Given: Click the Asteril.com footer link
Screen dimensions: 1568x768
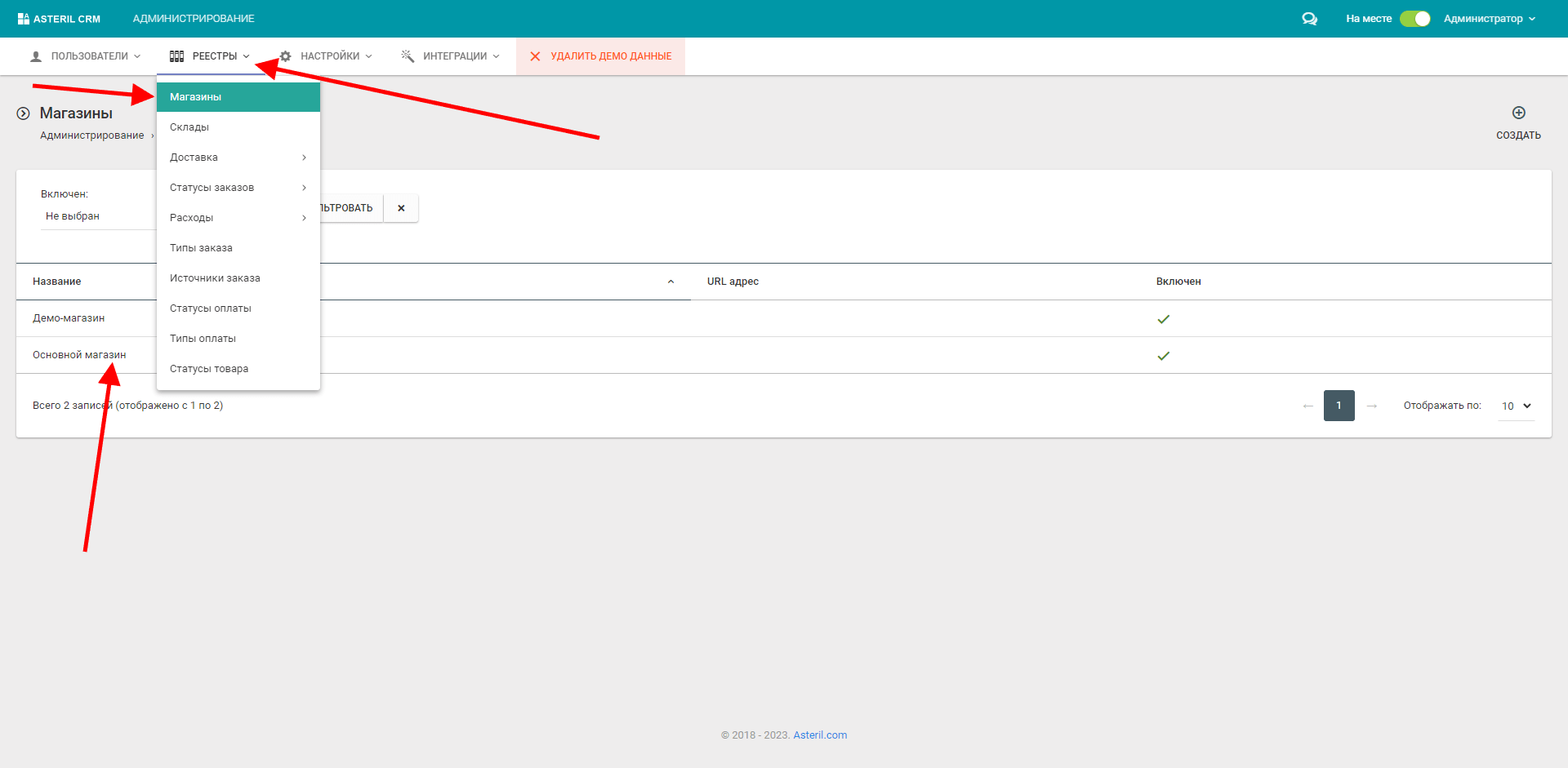Looking at the screenshot, I should pyautogui.click(x=820, y=735).
